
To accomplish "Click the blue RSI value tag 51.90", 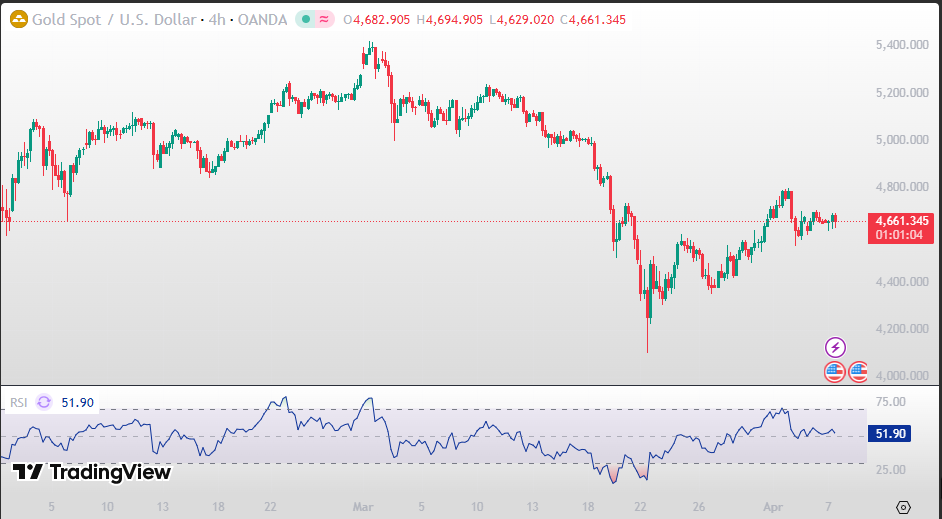I will [x=890, y=434].
